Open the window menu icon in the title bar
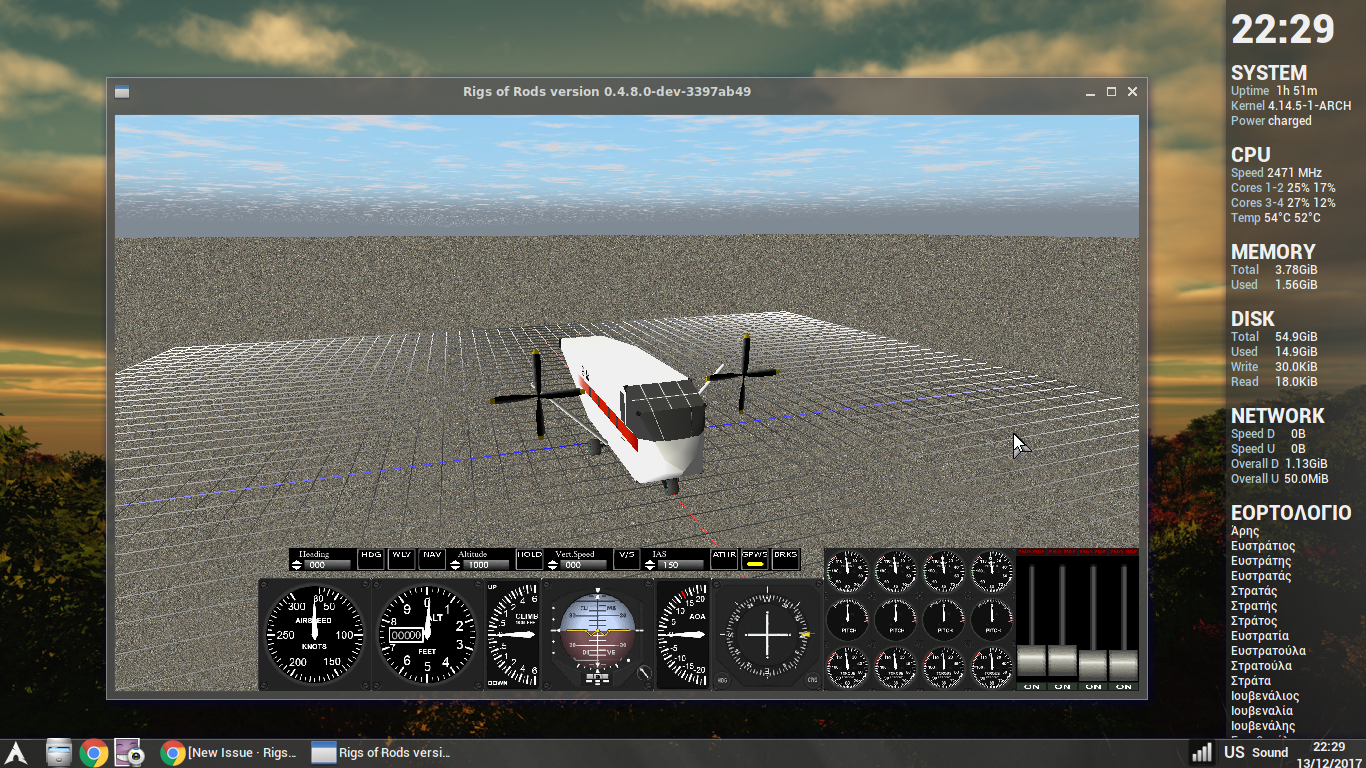 tap(122, 92)
